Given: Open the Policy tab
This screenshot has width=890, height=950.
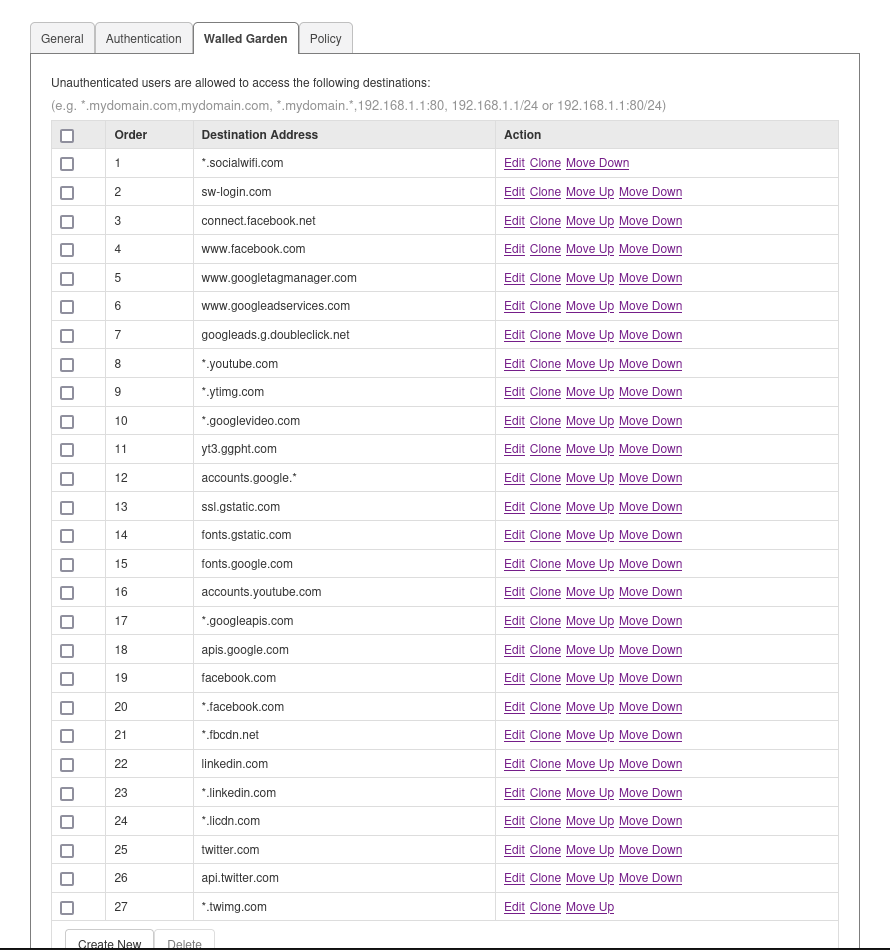Looking at the screenshot, I should tap(325, 39).
